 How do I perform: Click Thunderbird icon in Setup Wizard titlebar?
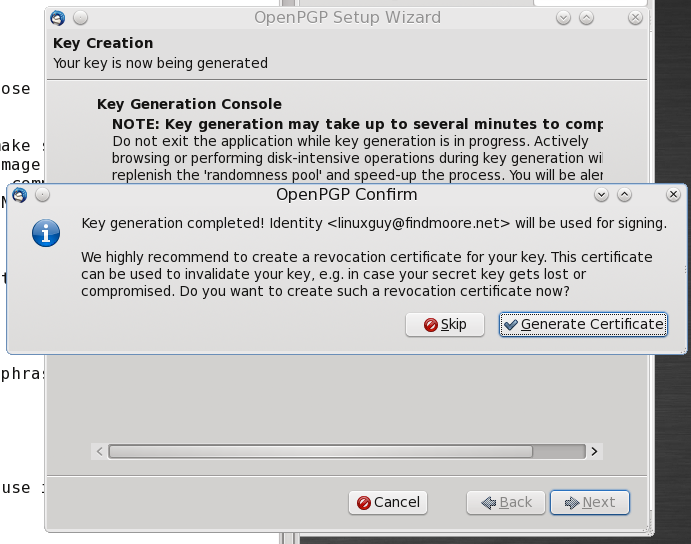(58, 18)
